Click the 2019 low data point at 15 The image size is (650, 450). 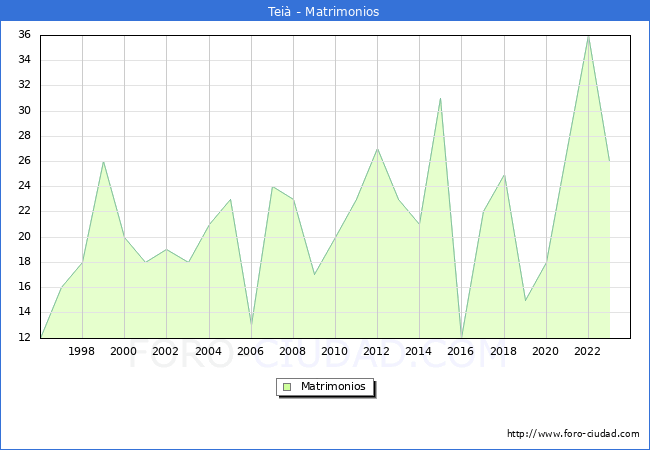coord(525,300)
